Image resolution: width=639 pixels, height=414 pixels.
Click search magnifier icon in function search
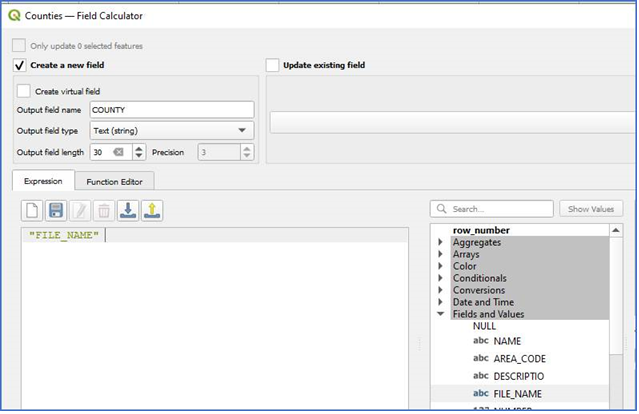coord(441,209)
